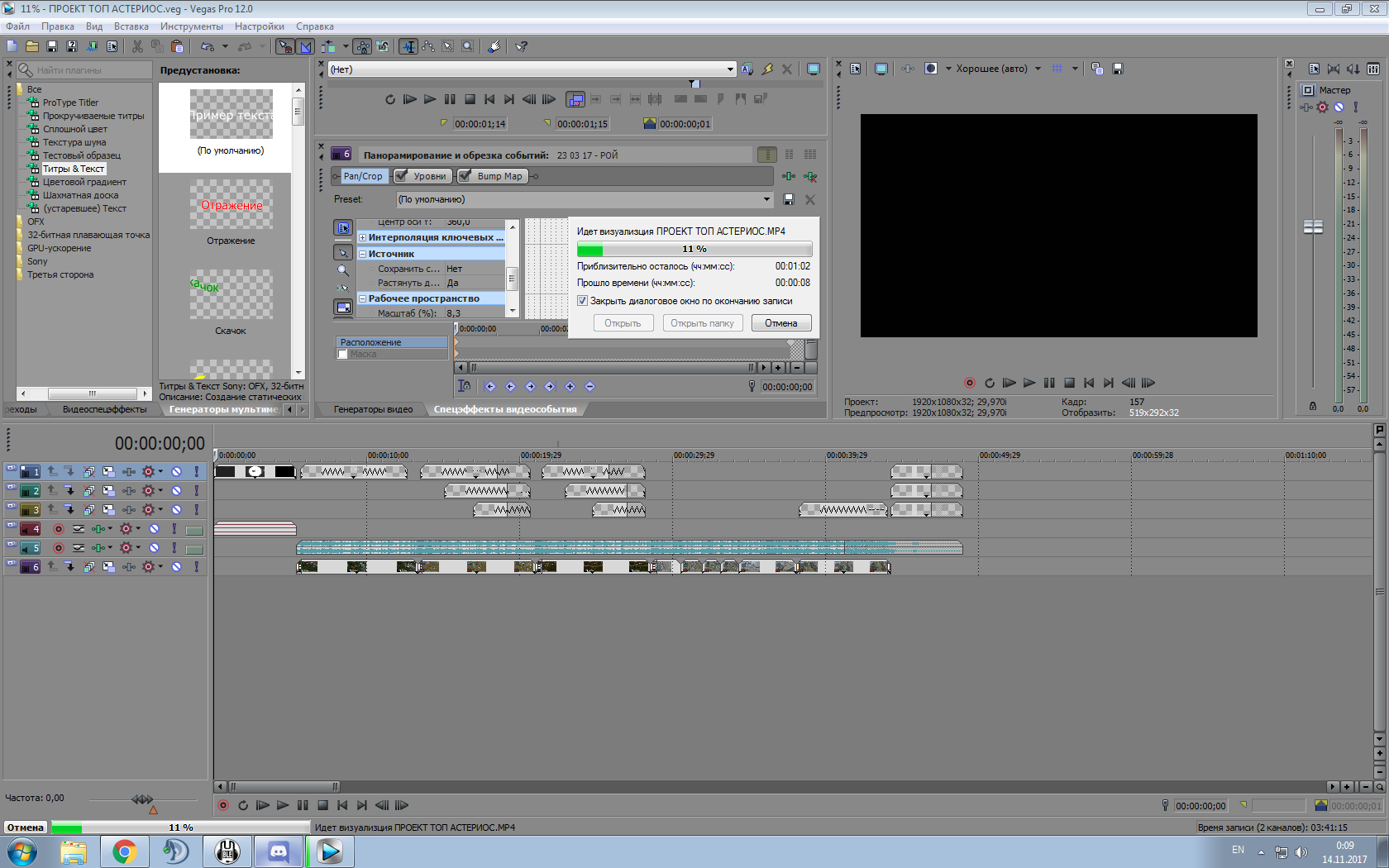Click the Record button under video preview
The width and height of the screenshot is (1389, 868).
coord(969,383)
